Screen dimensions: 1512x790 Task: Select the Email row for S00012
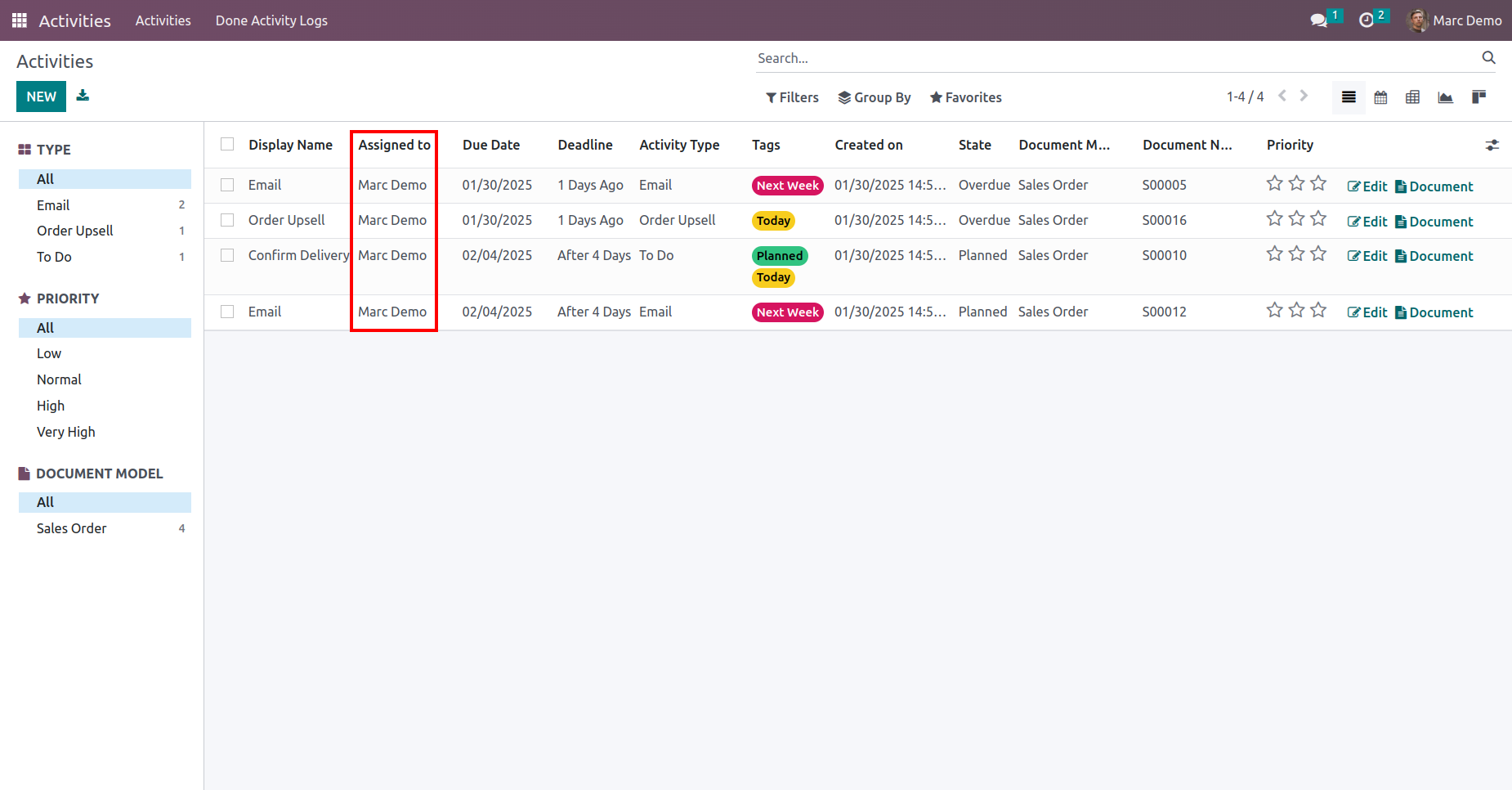coord(227,312)
